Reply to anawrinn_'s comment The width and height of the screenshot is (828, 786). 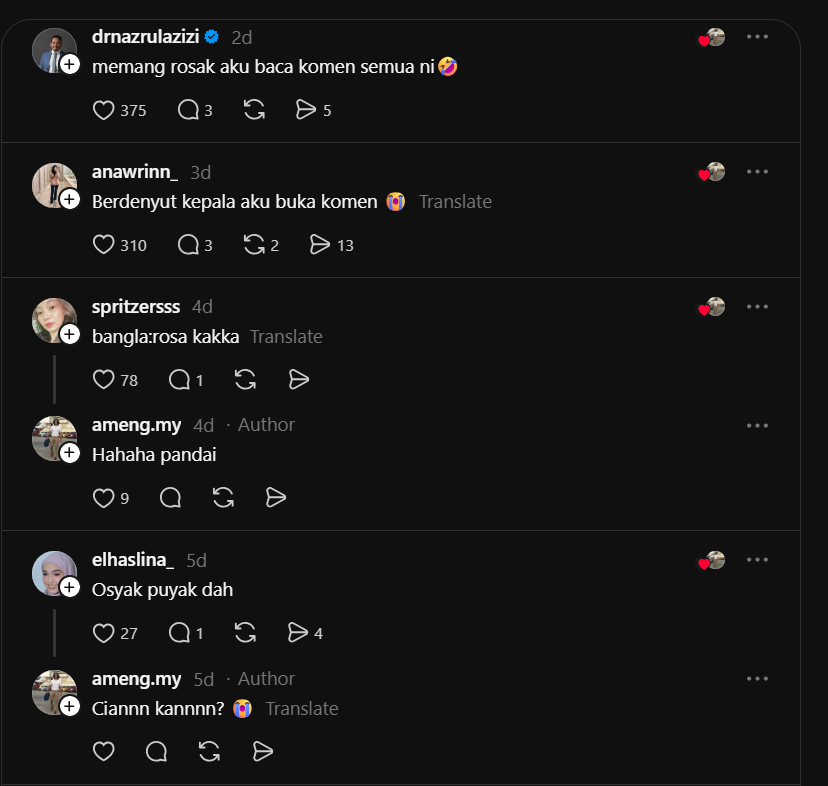point(188,245)
